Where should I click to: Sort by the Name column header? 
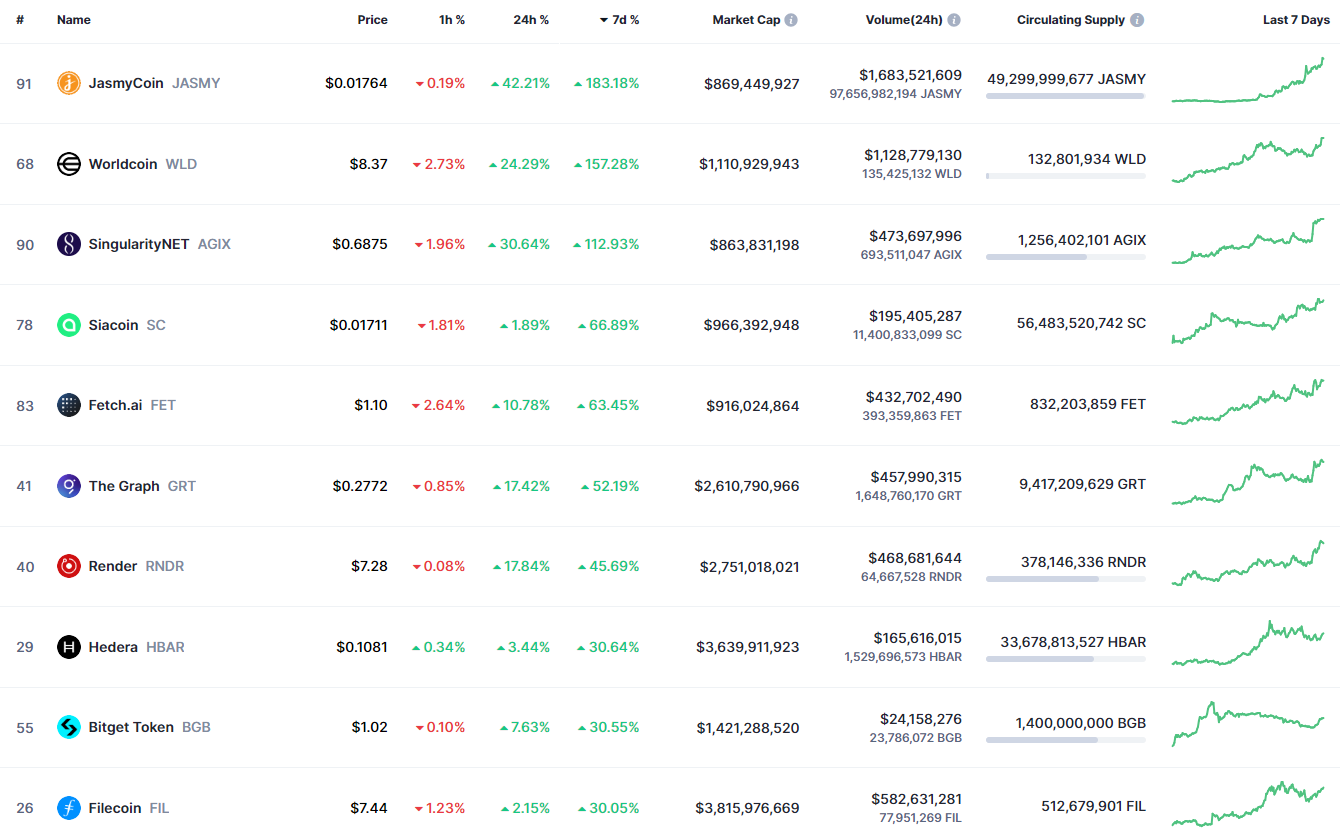coord(74,20)
